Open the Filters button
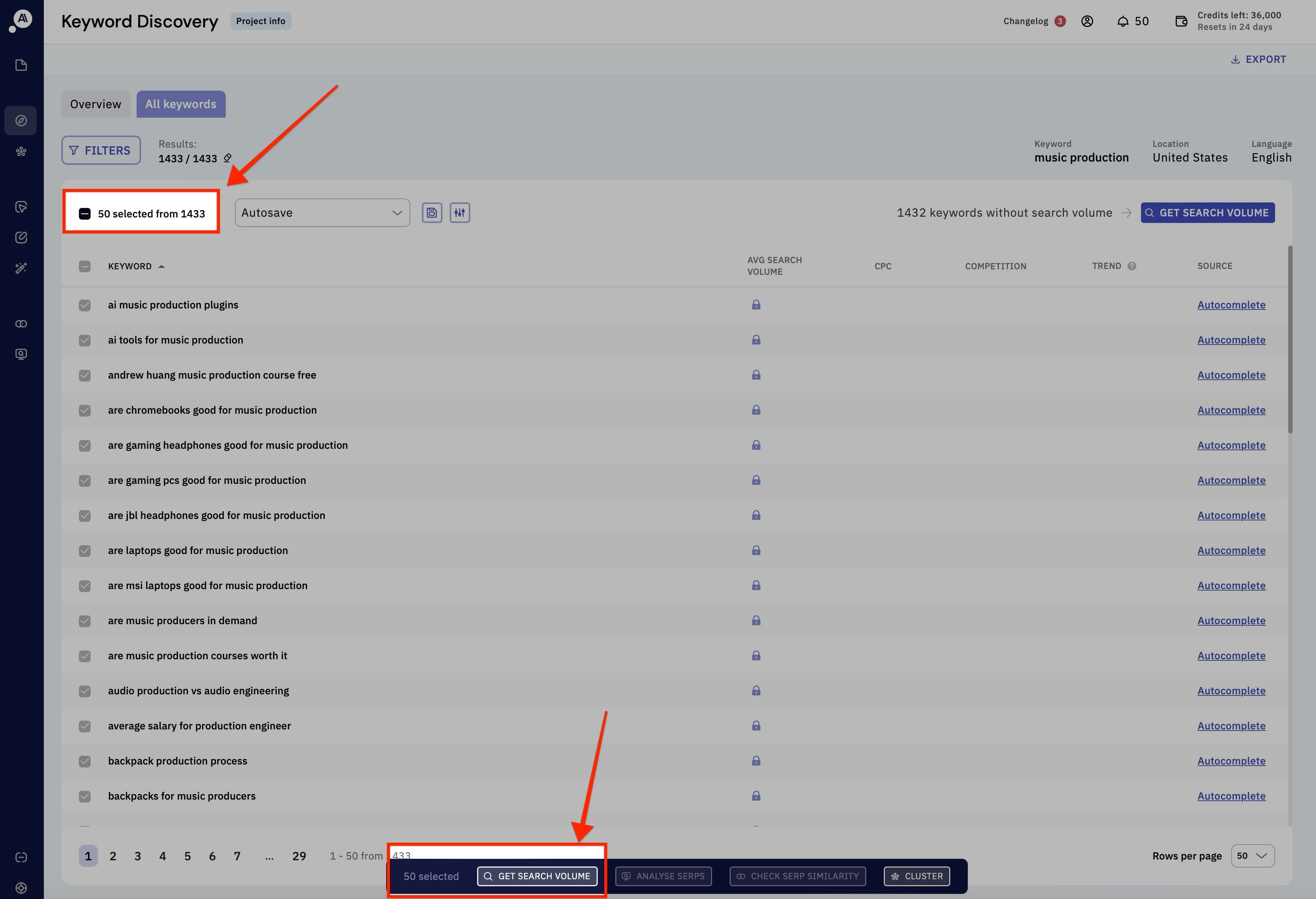This screenshot has width=1316, height=899. click(101, 150)
